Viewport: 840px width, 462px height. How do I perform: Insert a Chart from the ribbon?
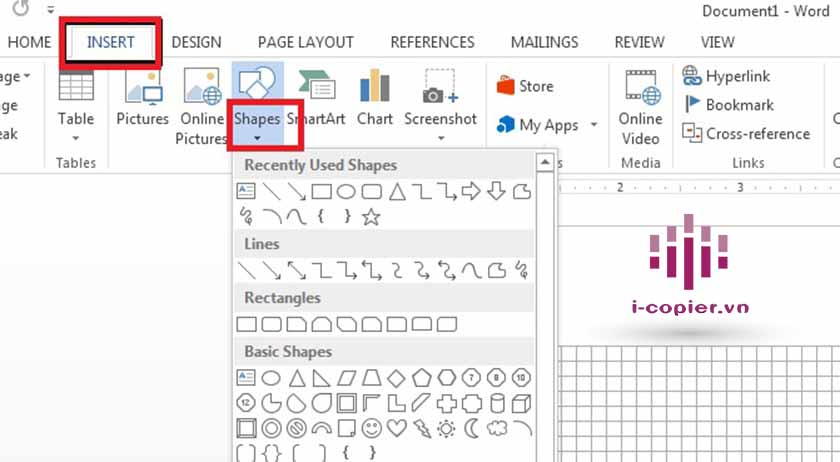375,99
